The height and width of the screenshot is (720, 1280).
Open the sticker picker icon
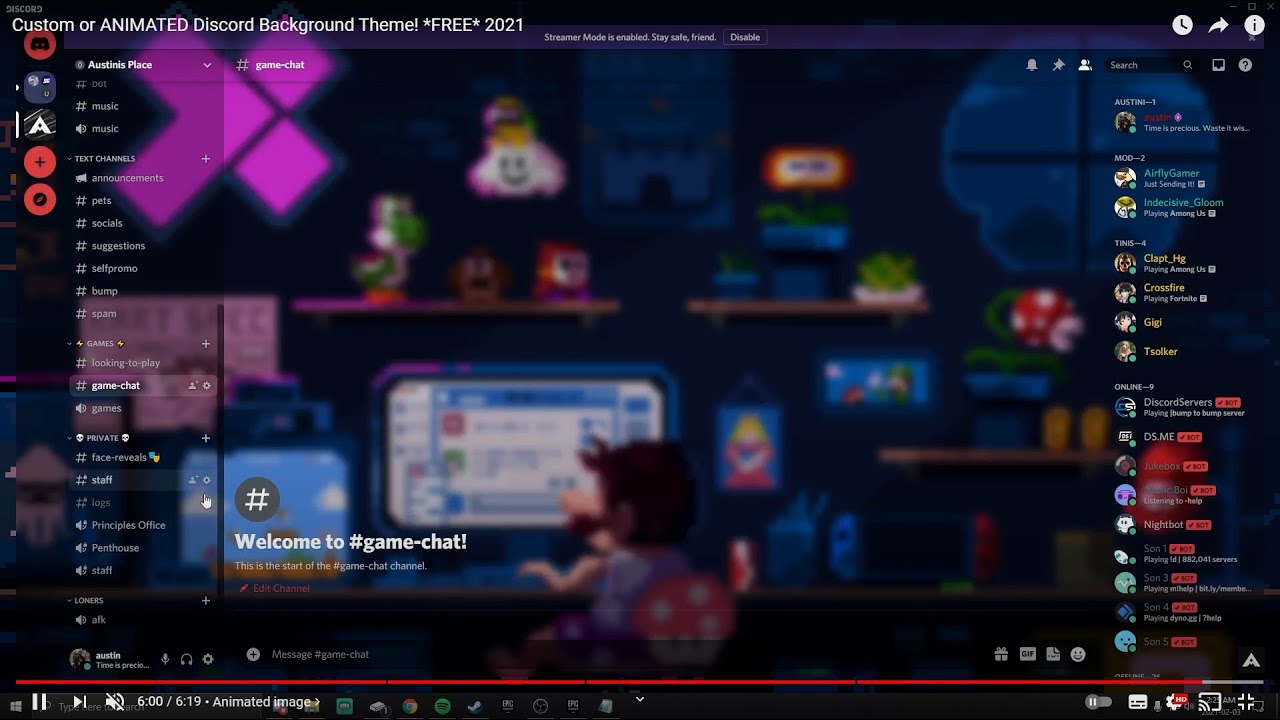(1053, 654)
